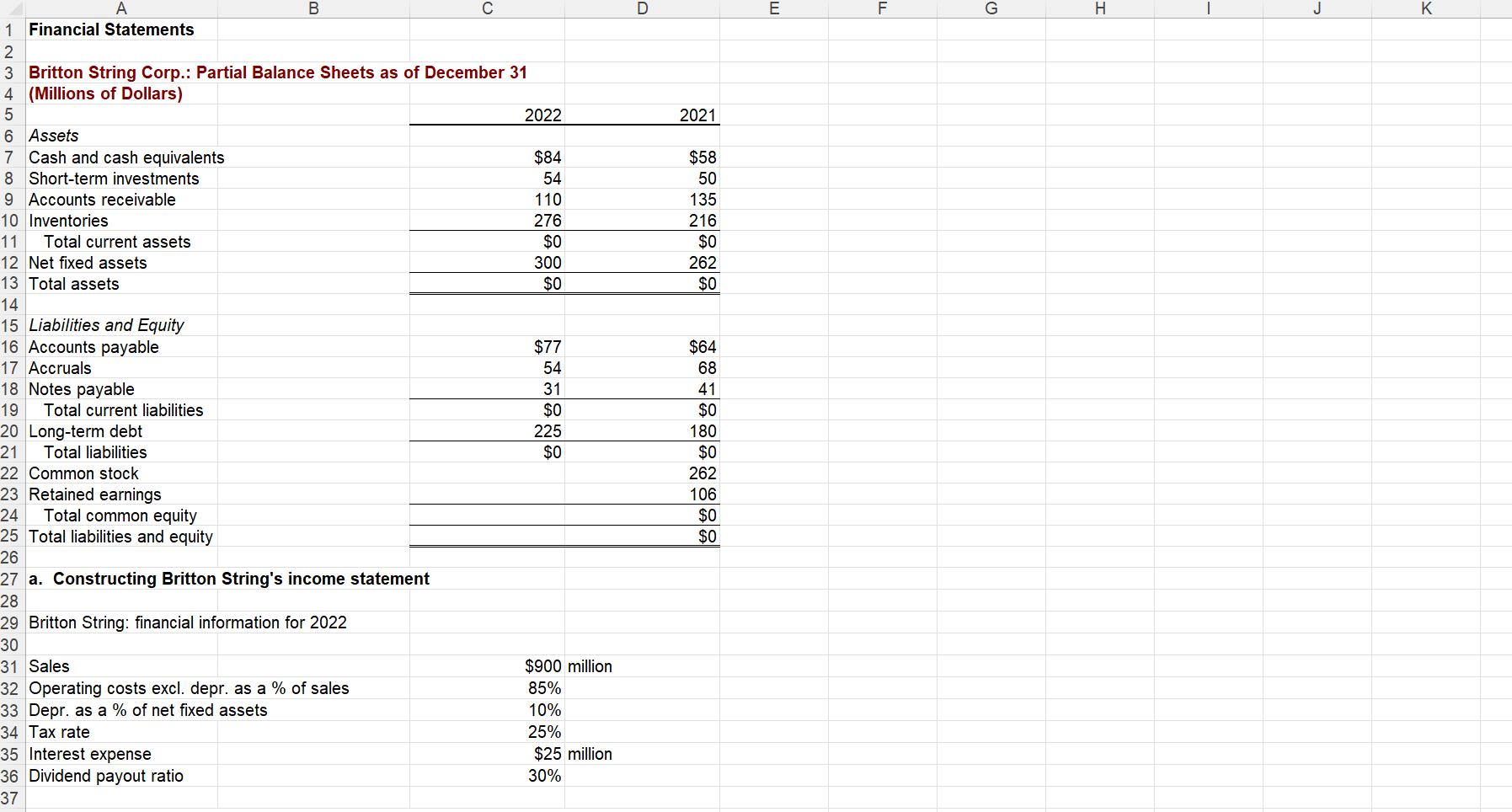
Task: Select column E header
Action: [774, 8]
